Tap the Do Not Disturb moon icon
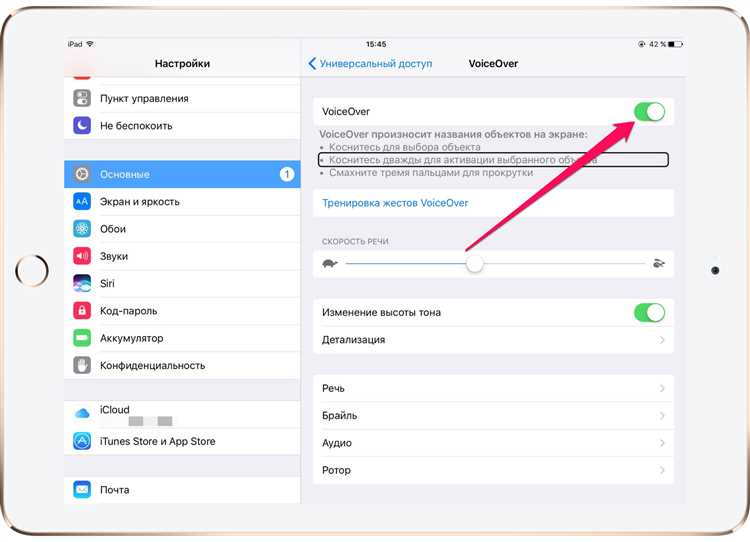The image size is (750, 542). pos(82,125)
